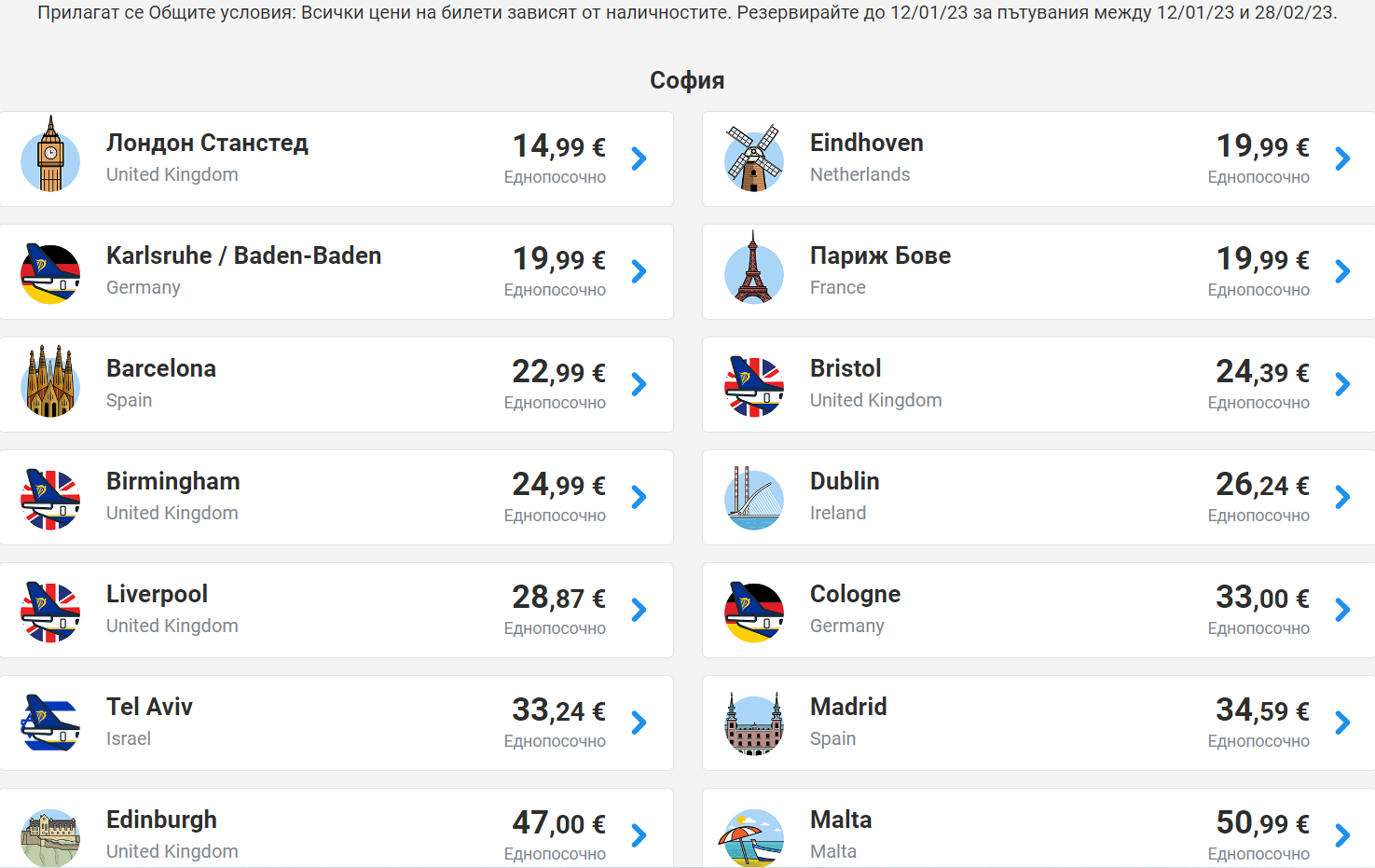Click the 50,99 € price for Malta
The width and height of the screenshot is (1375, 868).
click(x=1262, y=823)
